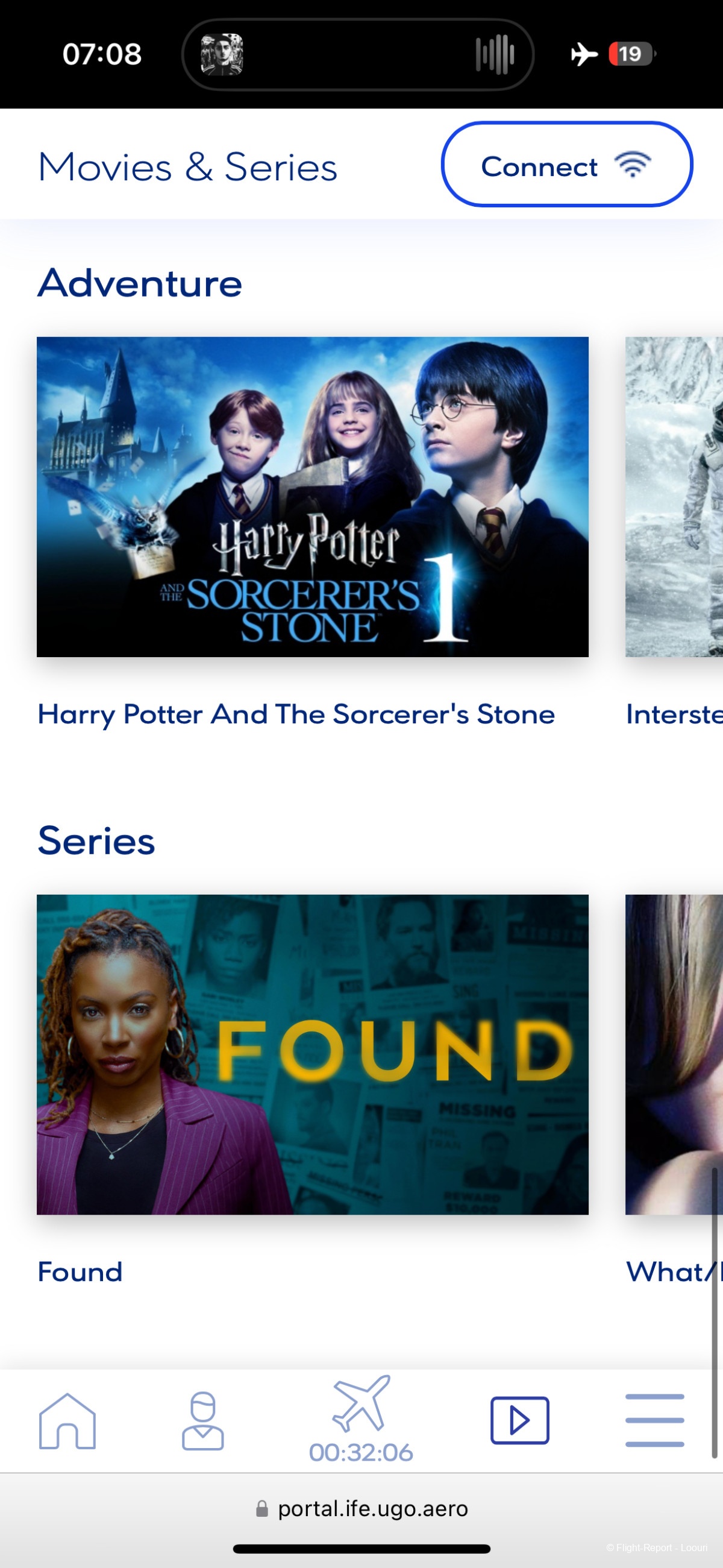This screenshot has width=723, height=1568.
Task: Click the vertical scrollbar on right edge
Action: tap(715, 1312)
